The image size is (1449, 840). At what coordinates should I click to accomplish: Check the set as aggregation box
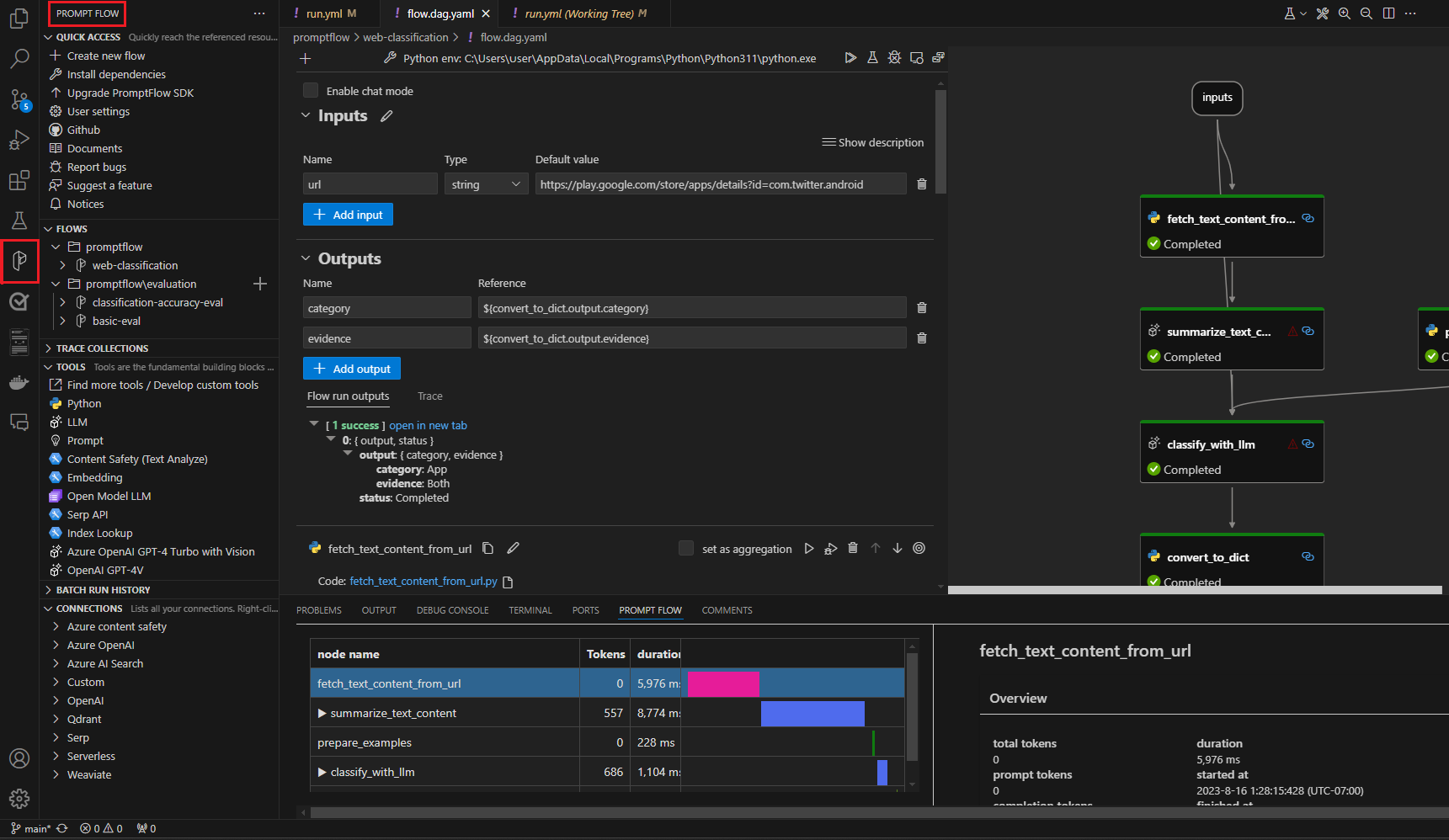[x=686, y=548]
